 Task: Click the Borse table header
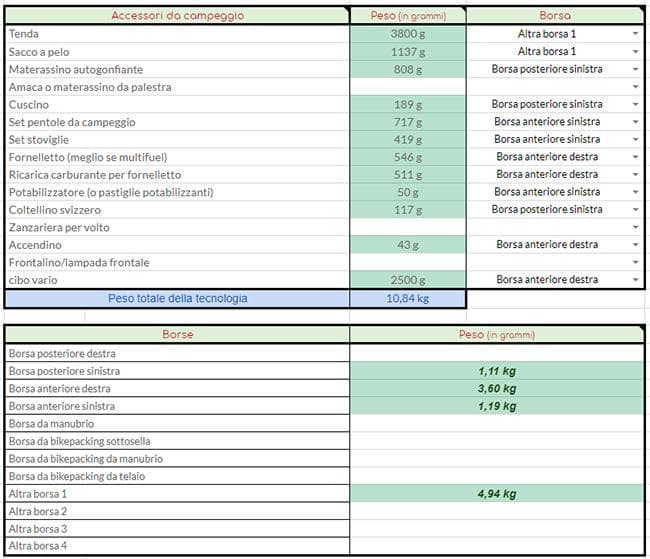click(177, 334)
